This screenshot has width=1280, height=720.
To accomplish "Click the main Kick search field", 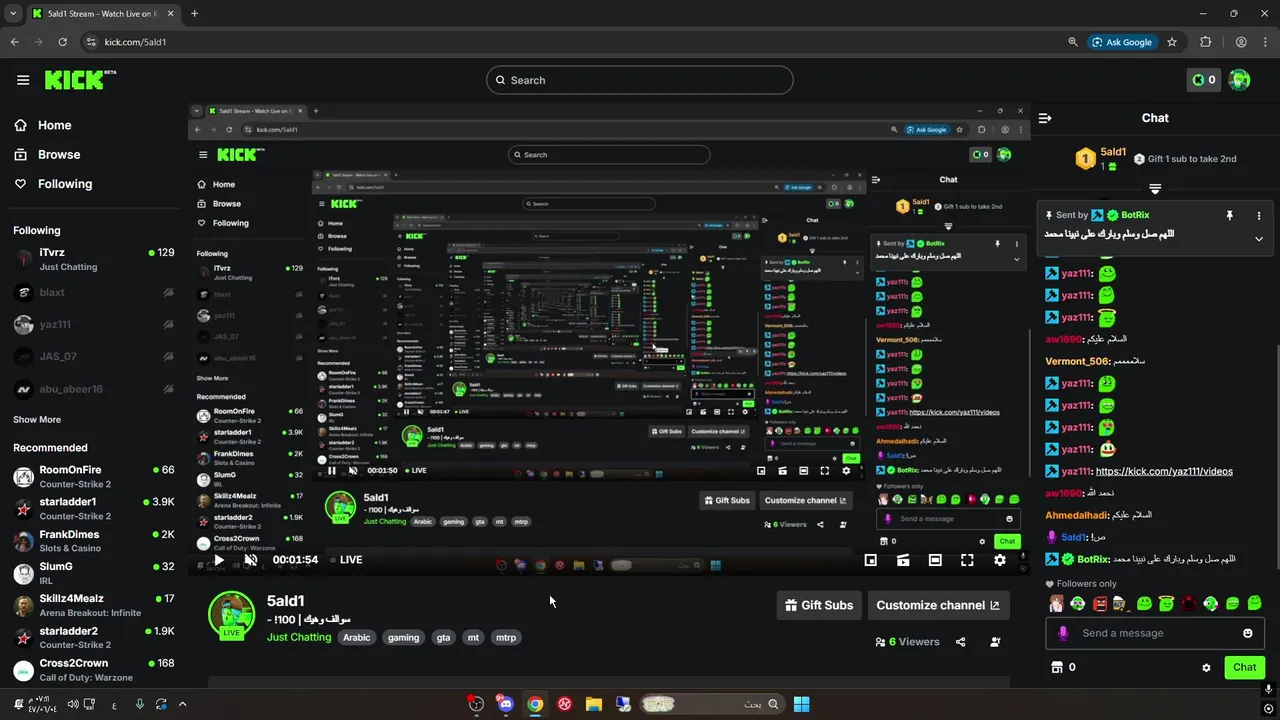I will pos(640,80).
